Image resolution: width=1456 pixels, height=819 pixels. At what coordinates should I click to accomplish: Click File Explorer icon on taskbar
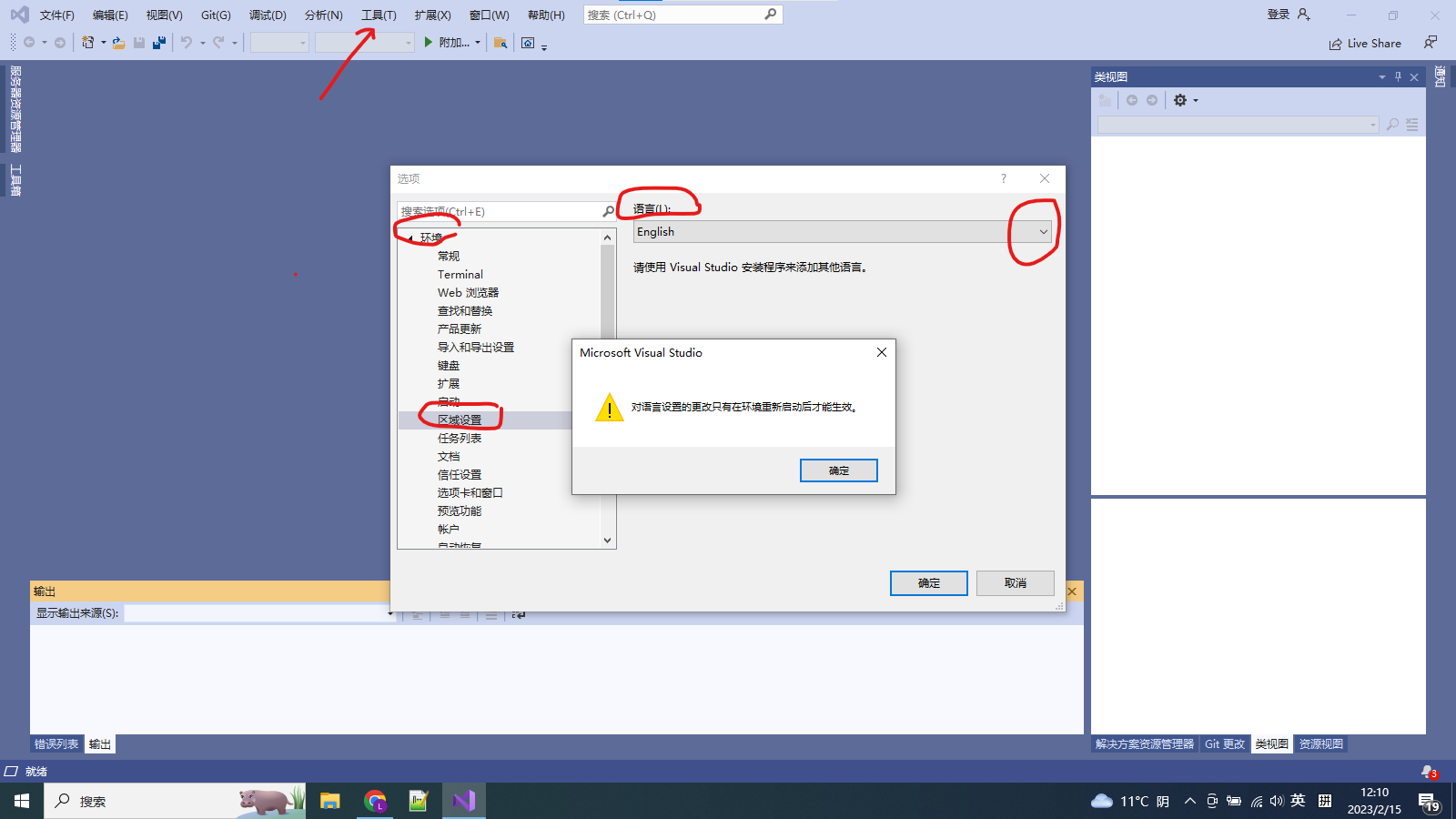(329, 801)
